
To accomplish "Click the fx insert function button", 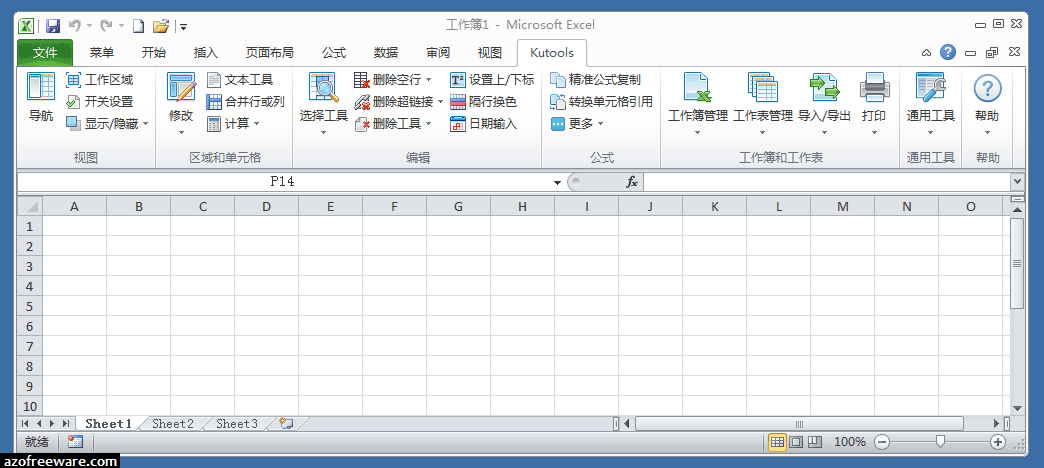I will [632, 182].
